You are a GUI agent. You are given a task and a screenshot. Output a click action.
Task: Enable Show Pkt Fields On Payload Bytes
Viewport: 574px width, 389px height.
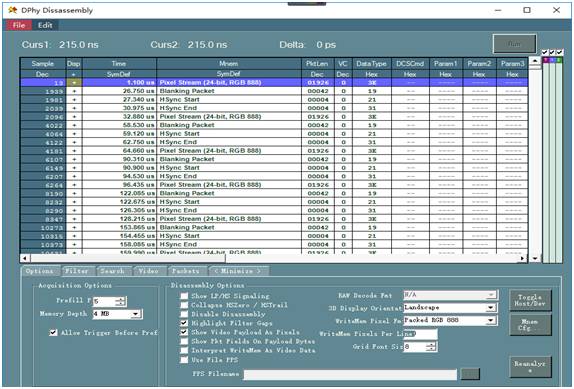click(184, 341)
